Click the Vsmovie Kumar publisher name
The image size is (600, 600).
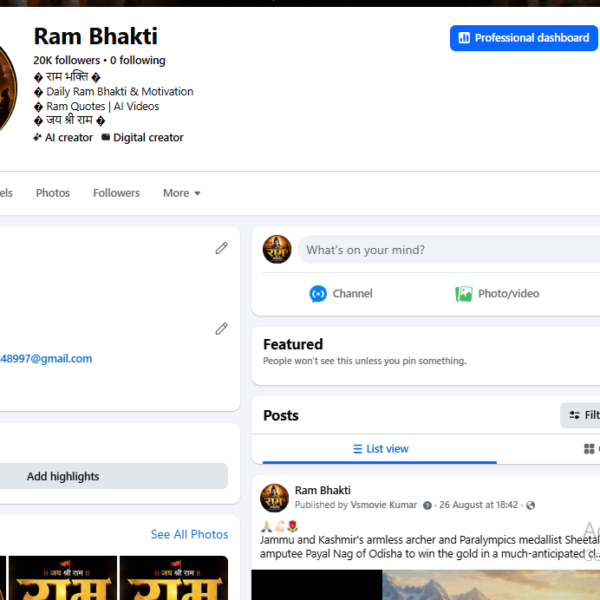(383, 505)
